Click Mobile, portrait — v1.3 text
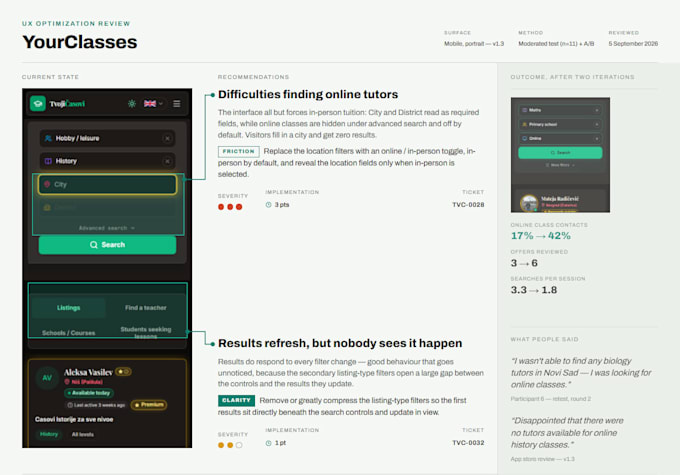 [474, 44]
